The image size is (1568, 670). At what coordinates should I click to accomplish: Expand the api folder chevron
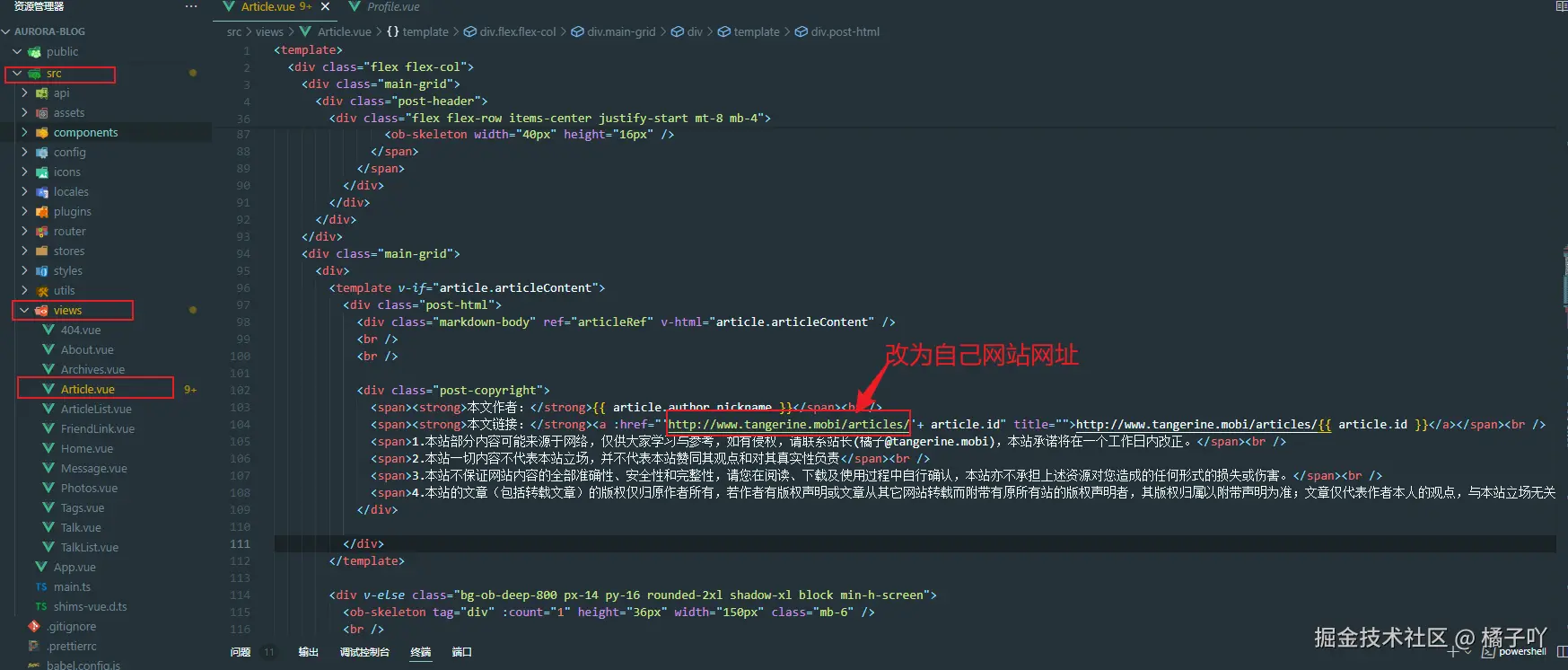[24, 93]
